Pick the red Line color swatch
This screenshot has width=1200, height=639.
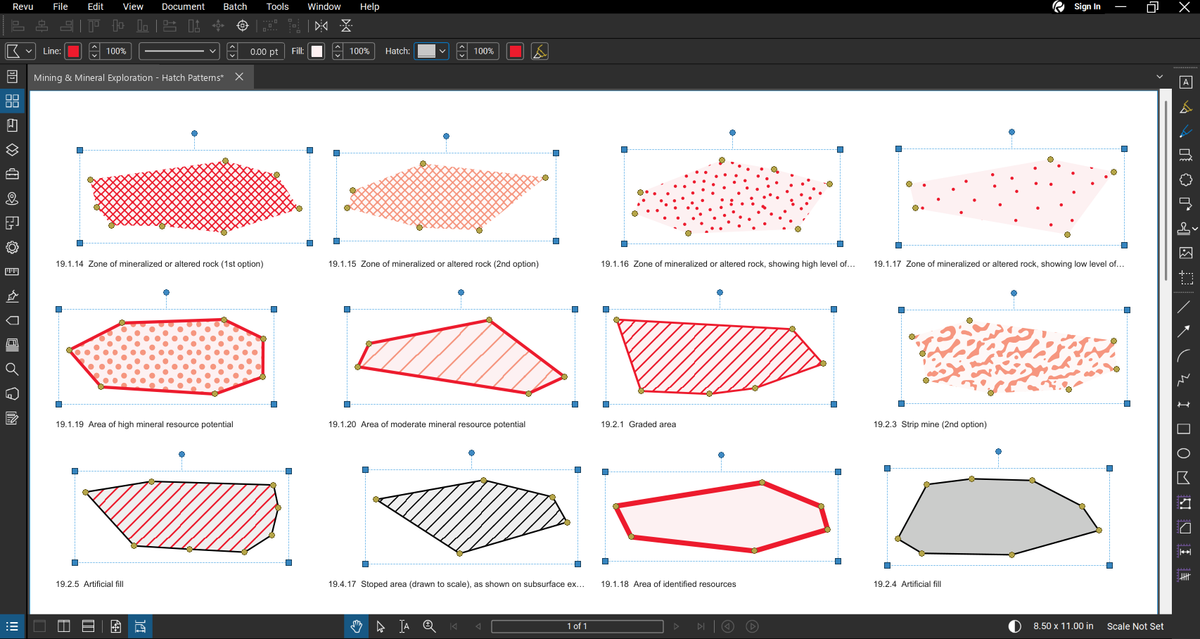coord(74,51)
